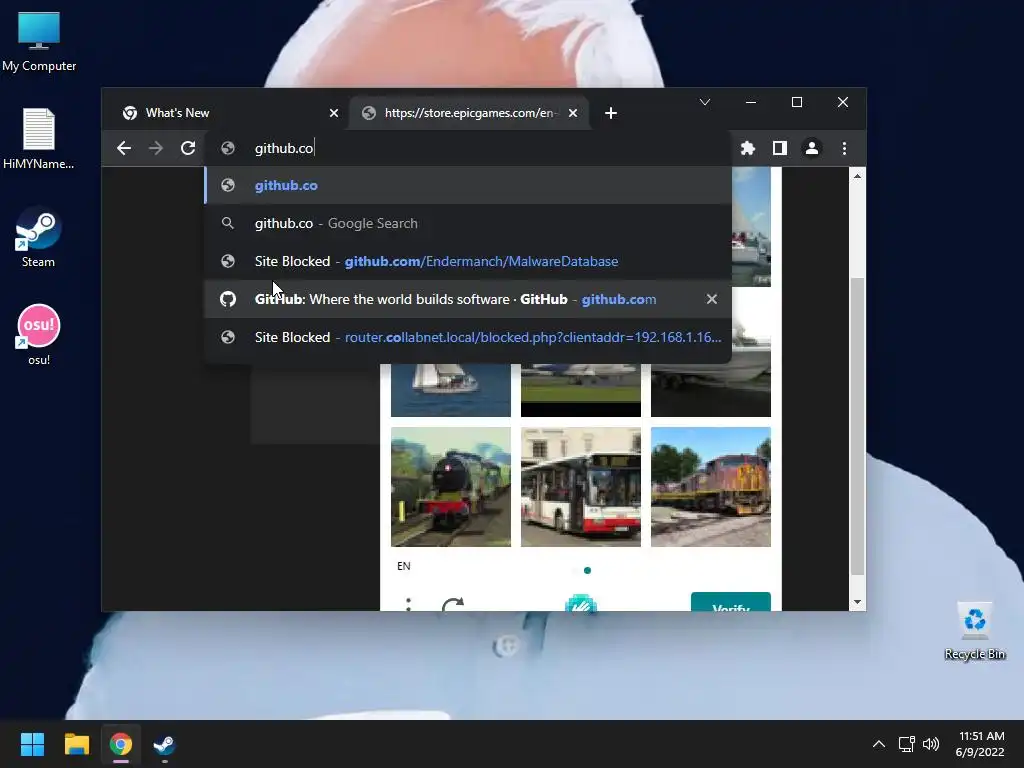Open Chrome's three-dot menu
Screen dimensions: 1024x768
tap(844, 148)
